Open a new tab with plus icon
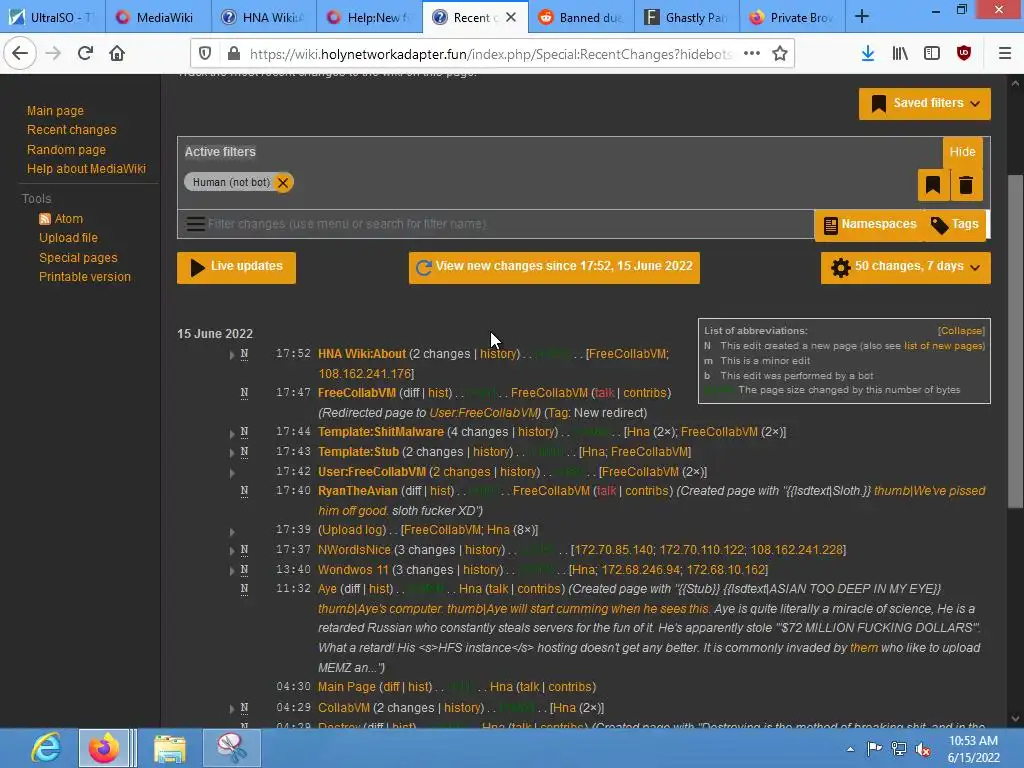The height and width of the screenshot is (768, 1024). 862,17
